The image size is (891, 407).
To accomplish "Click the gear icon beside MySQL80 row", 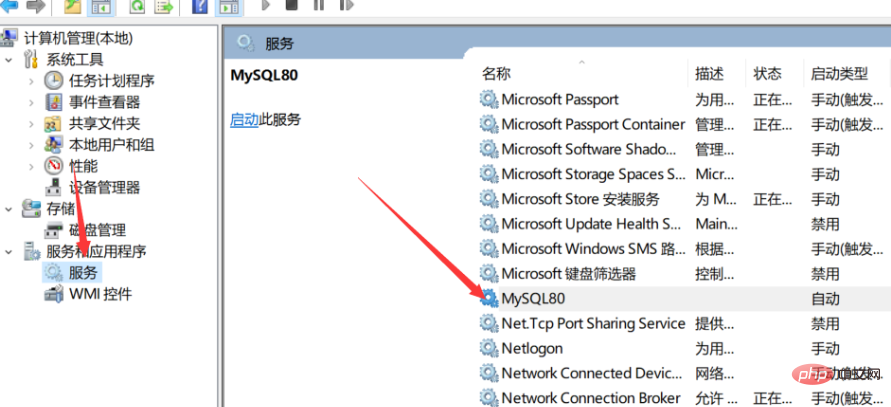I will 489,298.
